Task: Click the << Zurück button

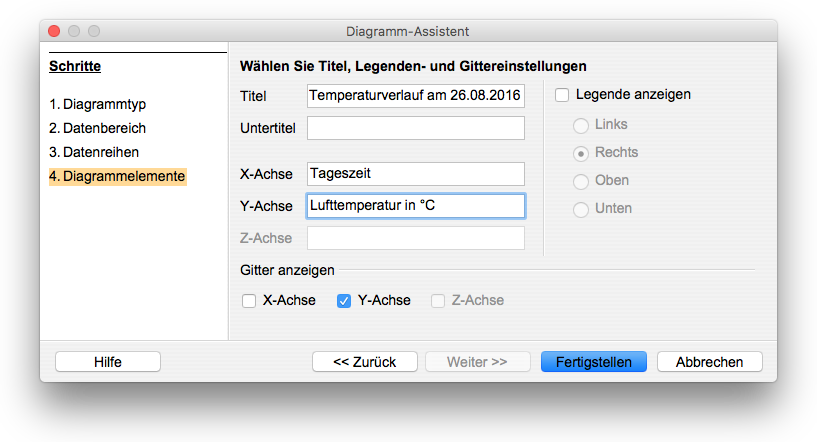Action: pyautogui.click(x=364, y=362)
